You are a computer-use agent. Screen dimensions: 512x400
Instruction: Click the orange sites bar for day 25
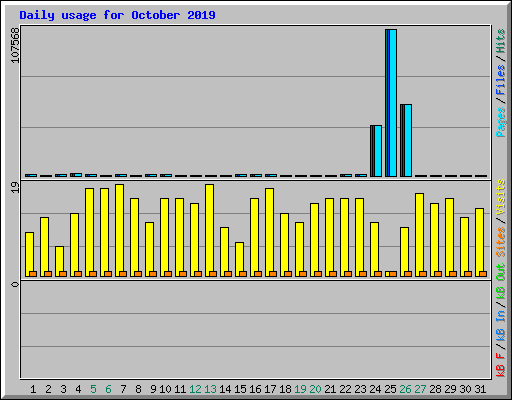coord(393,274)
